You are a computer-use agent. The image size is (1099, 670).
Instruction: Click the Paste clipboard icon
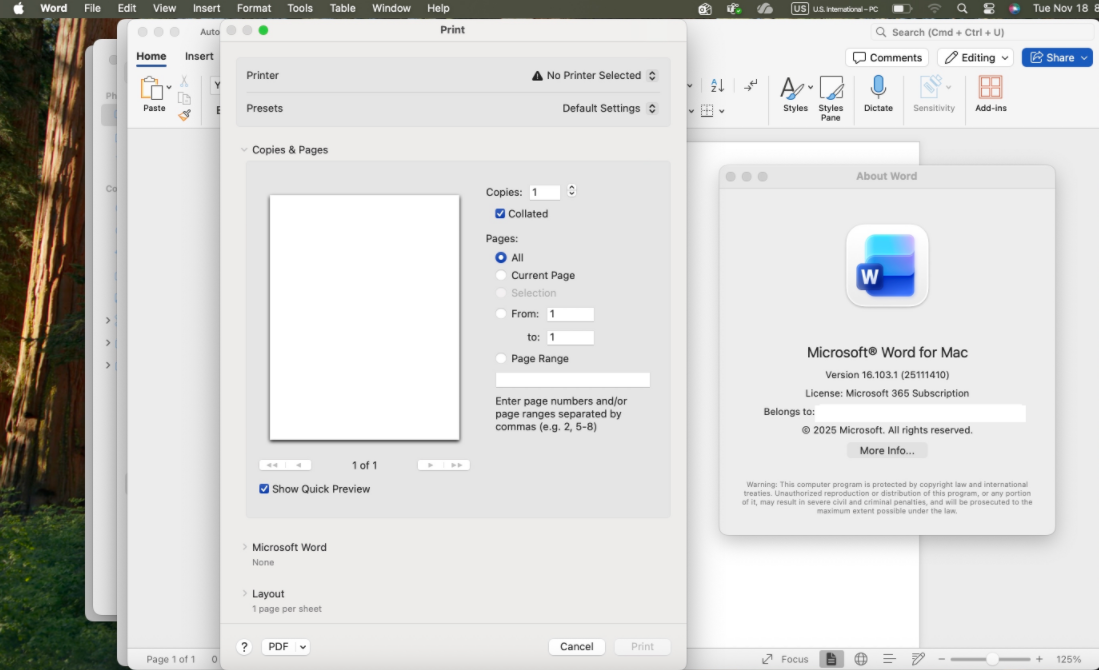coord(152,89)
